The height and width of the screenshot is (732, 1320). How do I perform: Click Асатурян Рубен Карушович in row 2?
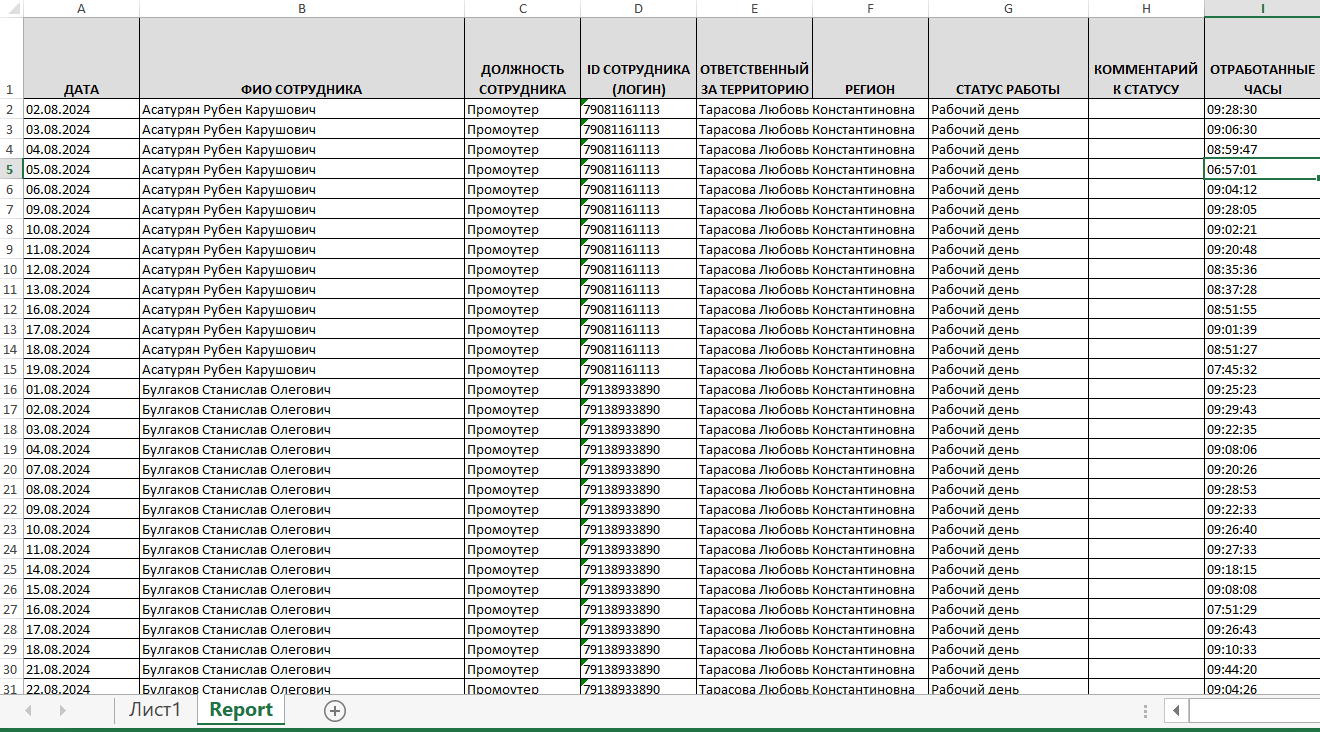(302, 109)
